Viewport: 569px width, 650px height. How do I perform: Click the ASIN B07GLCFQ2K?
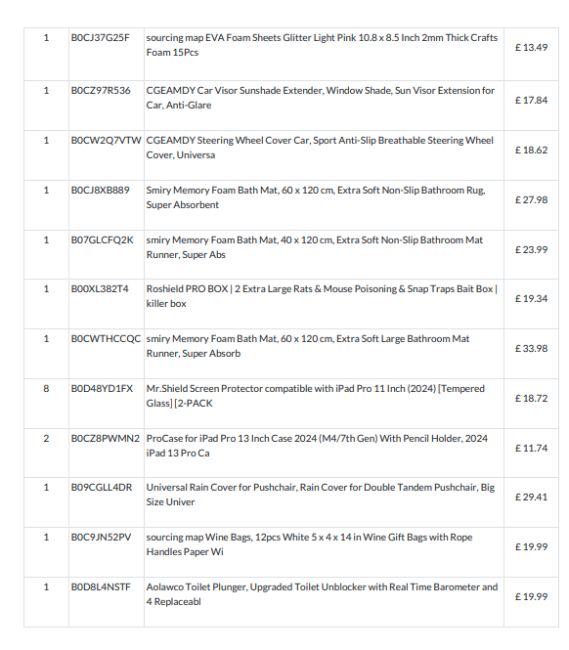coord(102,240)
